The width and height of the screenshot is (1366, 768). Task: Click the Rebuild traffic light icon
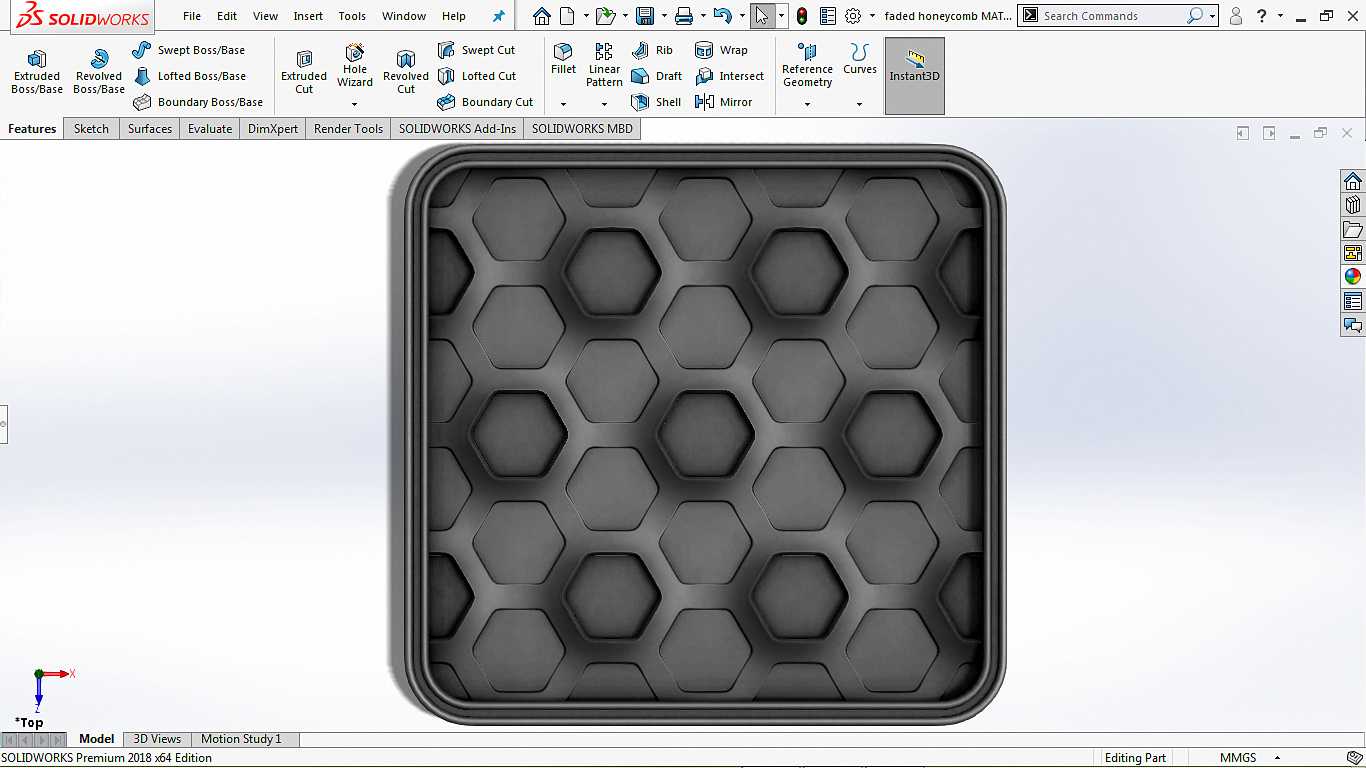point(802,16)
